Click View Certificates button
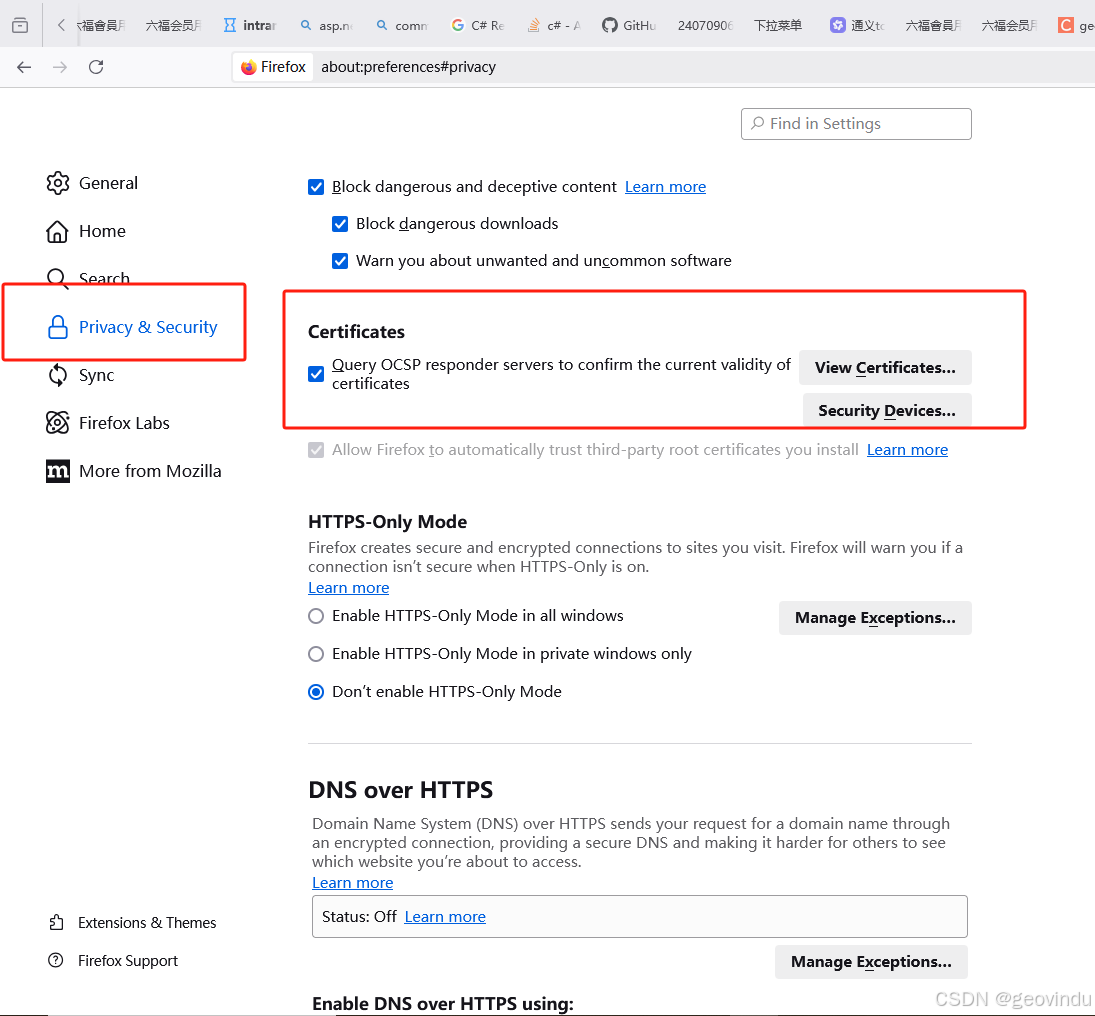Viewport: 1095px width, 1016px height. click(x=885, y=368)
